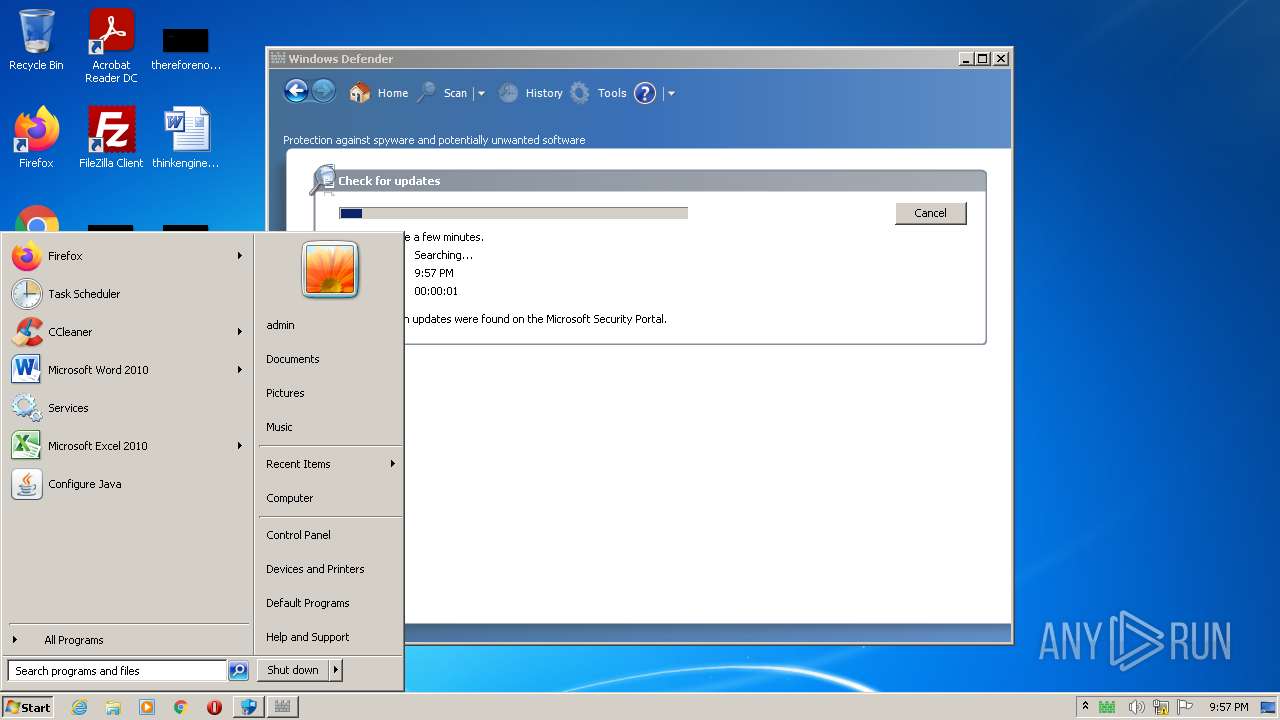Open the FileZilla Client desktop shortcut

[111, 137]
